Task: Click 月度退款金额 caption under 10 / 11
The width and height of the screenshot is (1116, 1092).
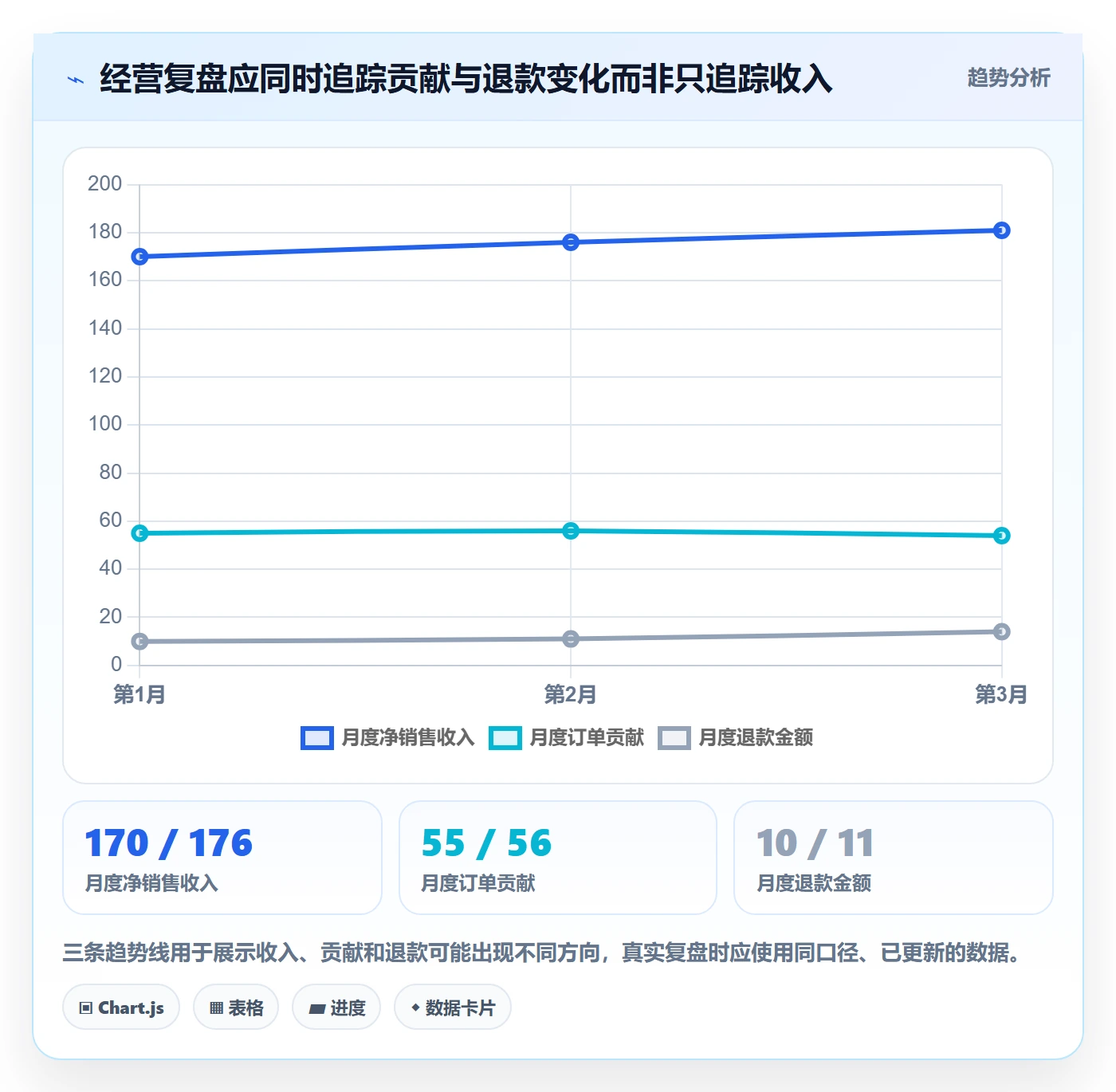Action: pos(814,883)
